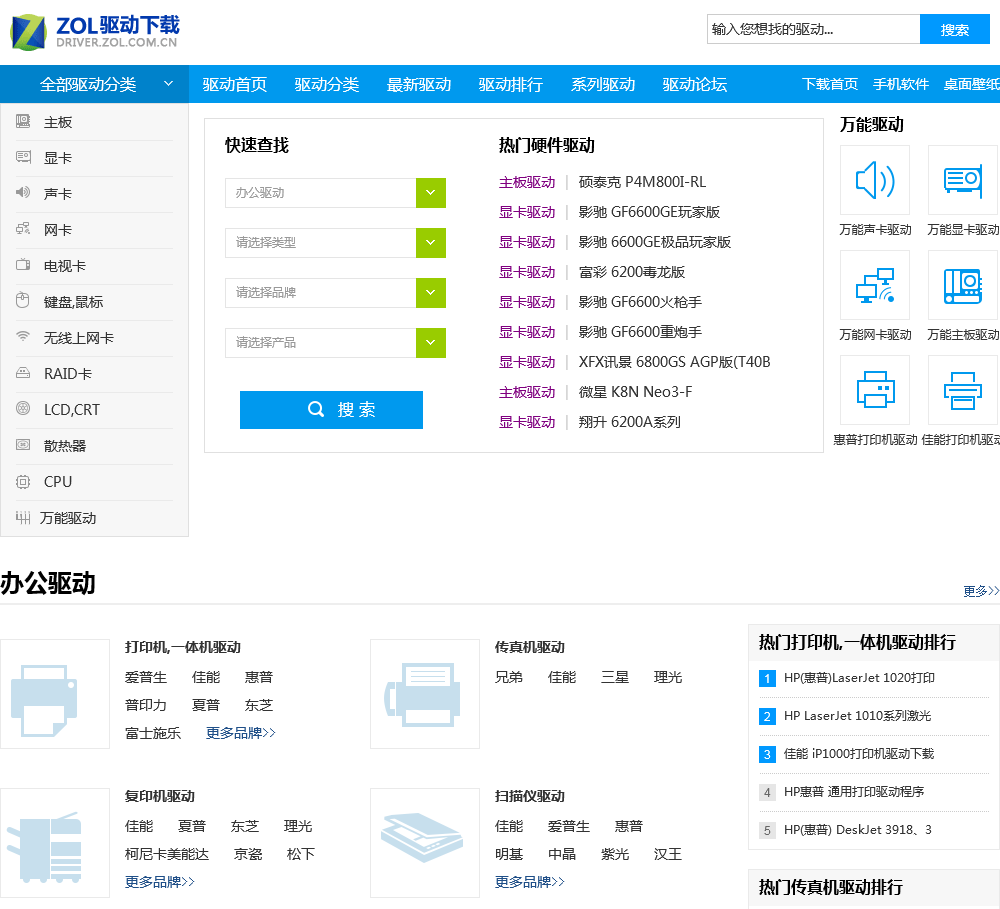The height and width of the screenshot is (909, 1000).
Task: Click the ZOL driver download logo
Action: (x=94, y=32)
